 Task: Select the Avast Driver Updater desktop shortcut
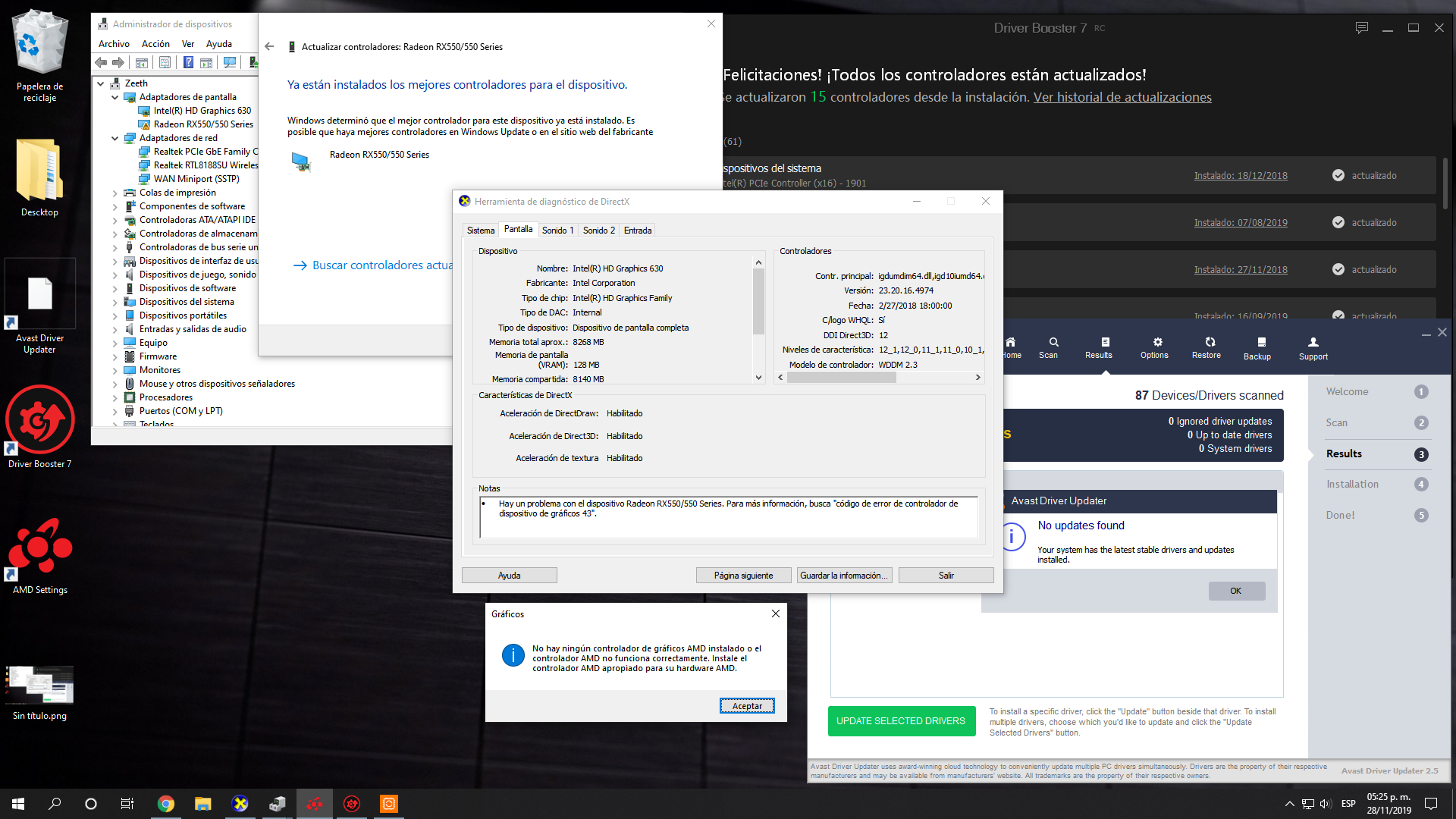point(40,307)
